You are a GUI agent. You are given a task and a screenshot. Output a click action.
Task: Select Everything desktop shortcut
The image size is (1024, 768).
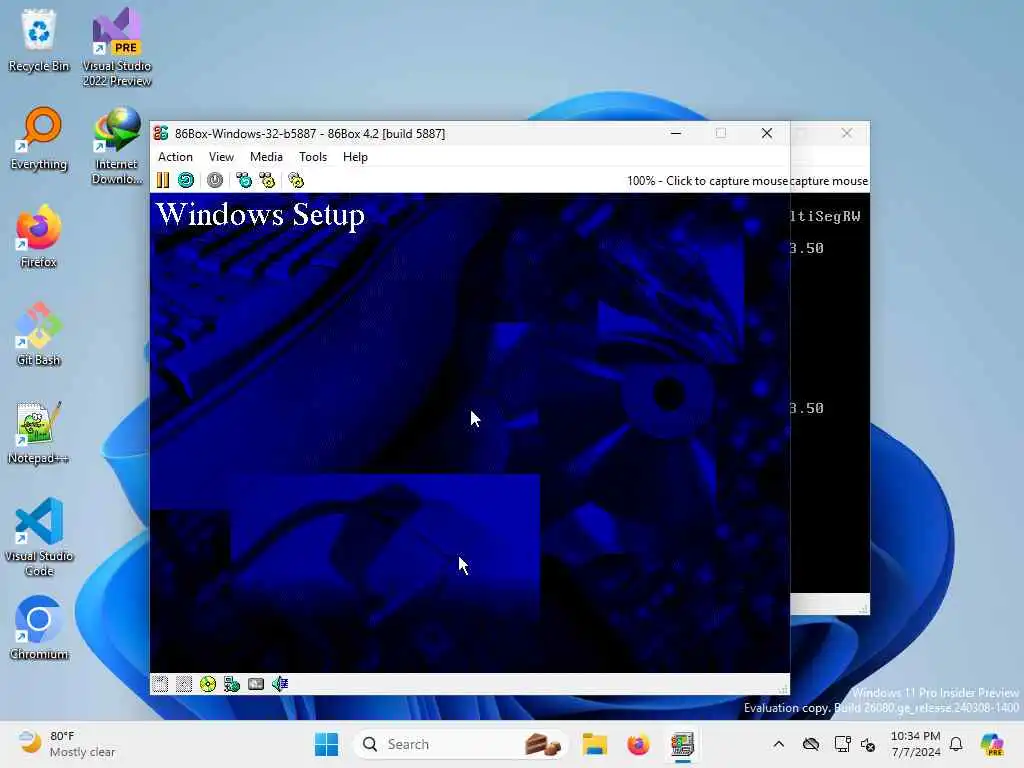(39, 138)
